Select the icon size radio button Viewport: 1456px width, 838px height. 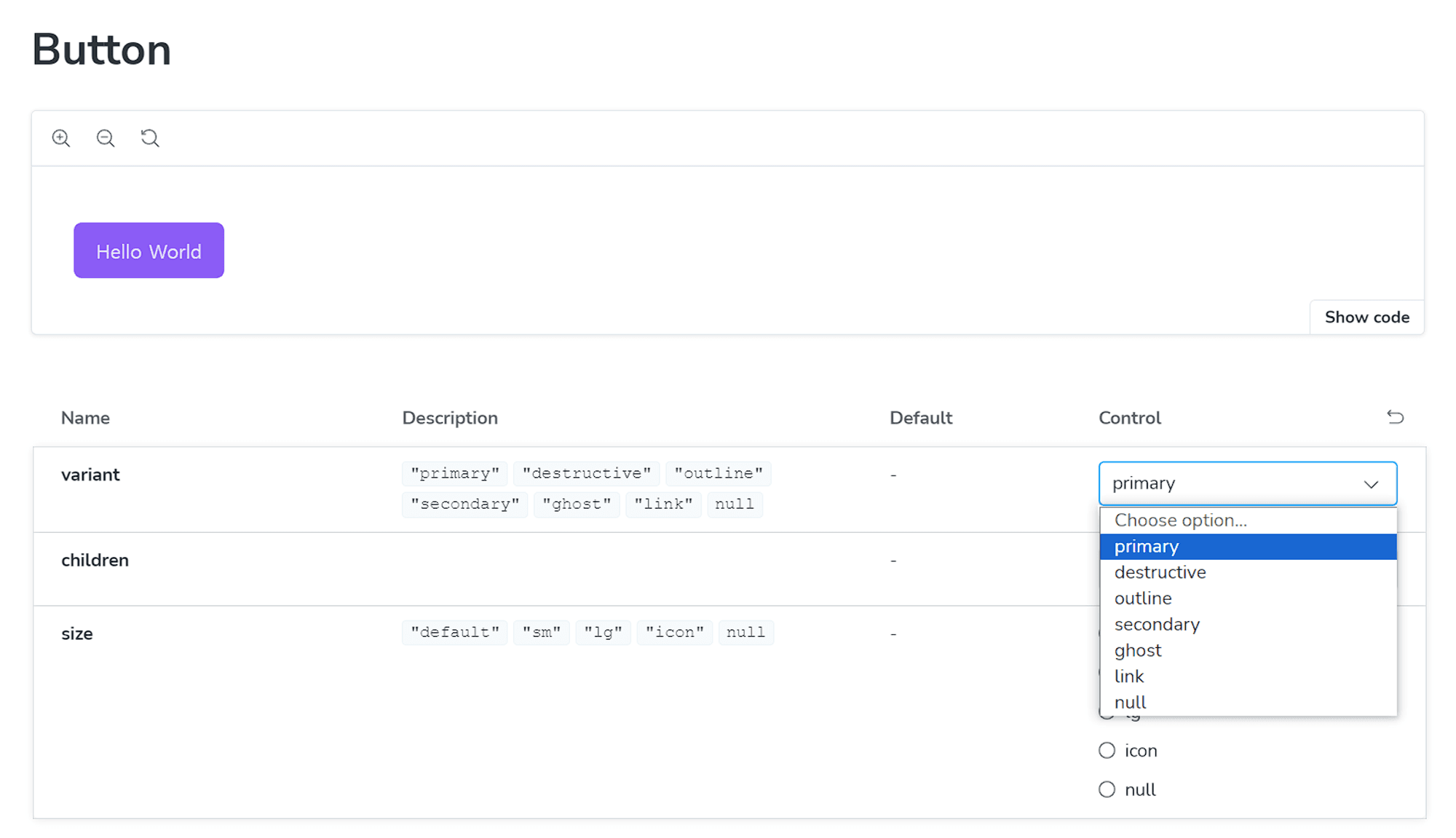(x=1107, y=749)
